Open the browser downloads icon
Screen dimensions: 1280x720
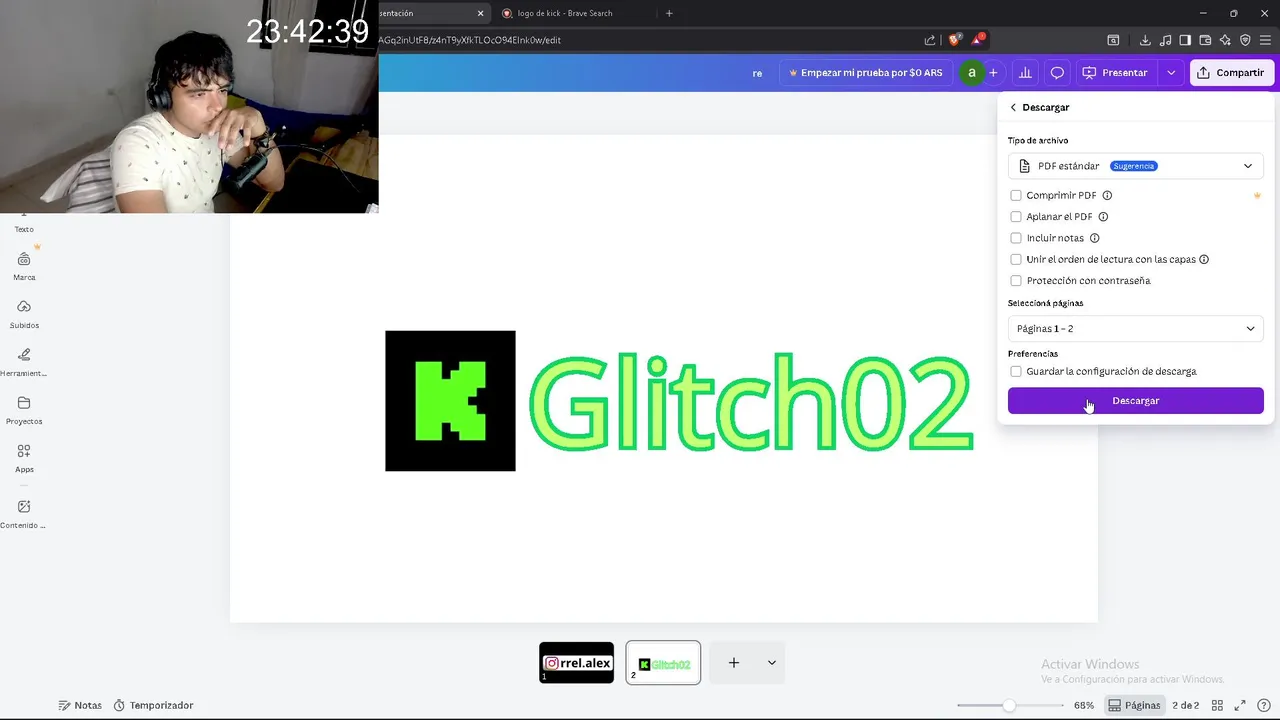pyautogui.click(x=1145, y=40)
